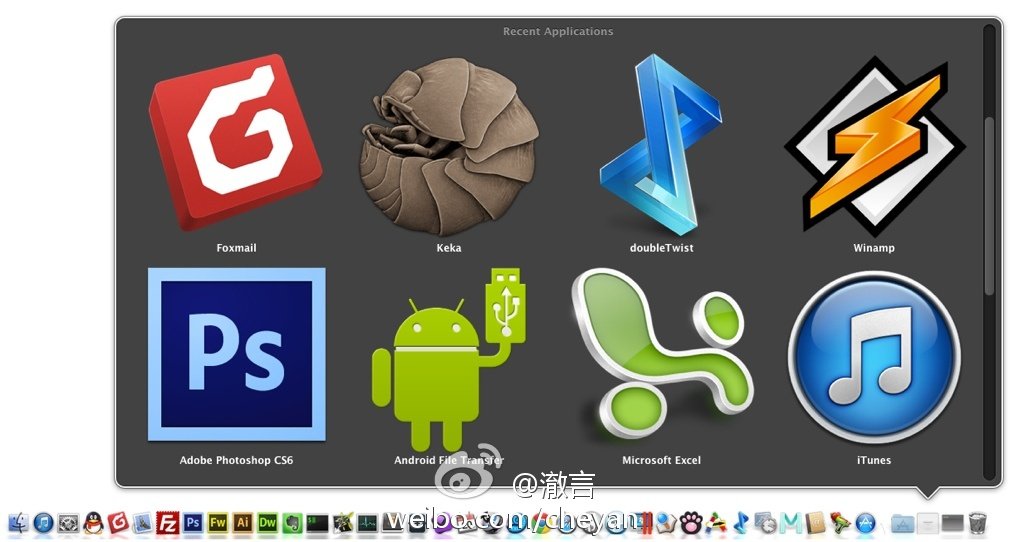Launch FileZilla from the Dock
The height and width of the screenshot is (542, 1024).
(168, 522)
